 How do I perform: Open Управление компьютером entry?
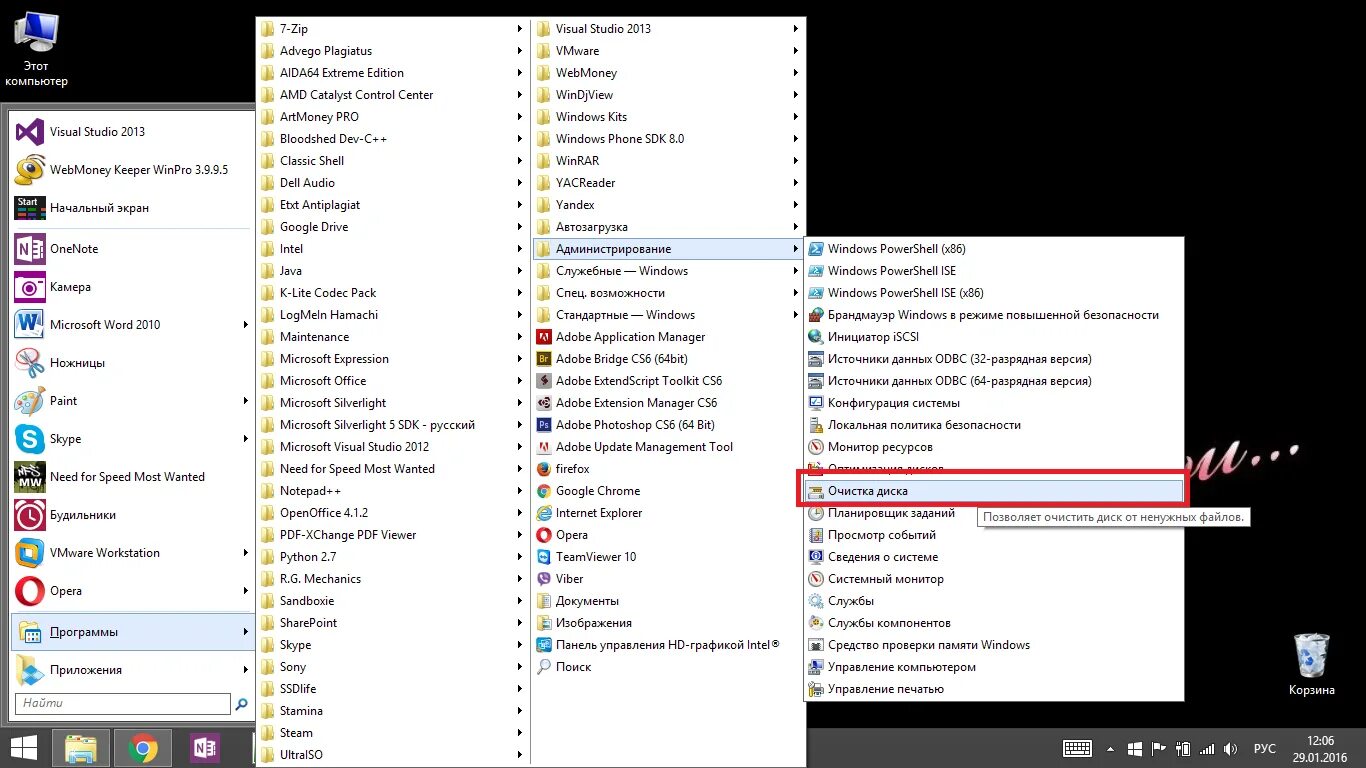coord(994,667)
